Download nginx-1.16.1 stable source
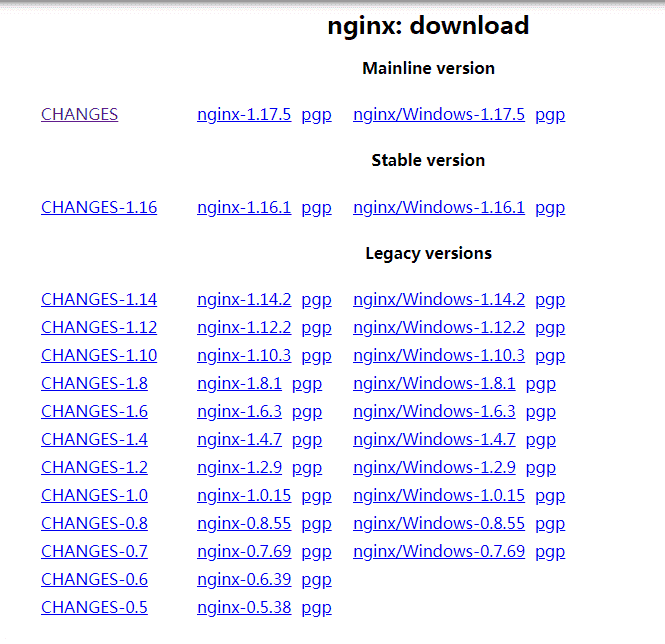The image size is (665, 644). [x=244, y=207]
